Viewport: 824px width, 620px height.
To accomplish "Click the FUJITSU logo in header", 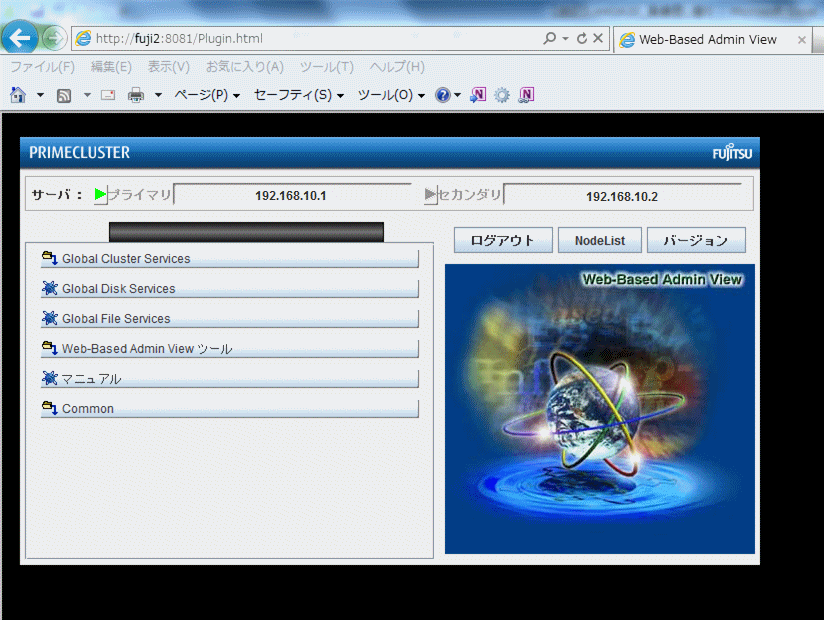I will click(x=732, y=153).
